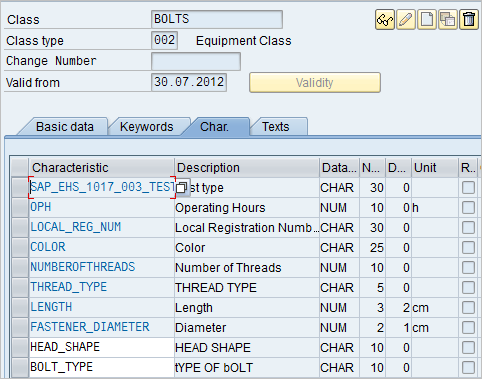
Task: Click the Display glasses icon
Action: 385,20
